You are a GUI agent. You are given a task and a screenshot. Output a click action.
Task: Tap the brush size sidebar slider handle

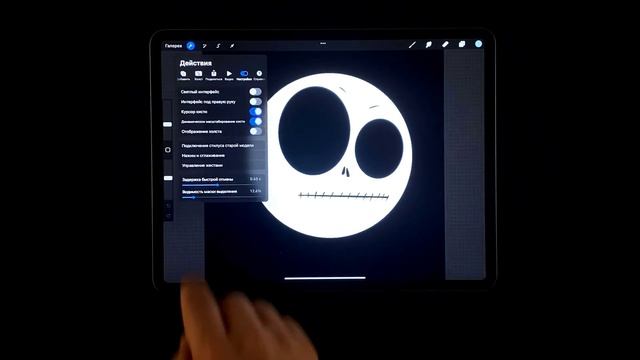(x=168, y=124)
